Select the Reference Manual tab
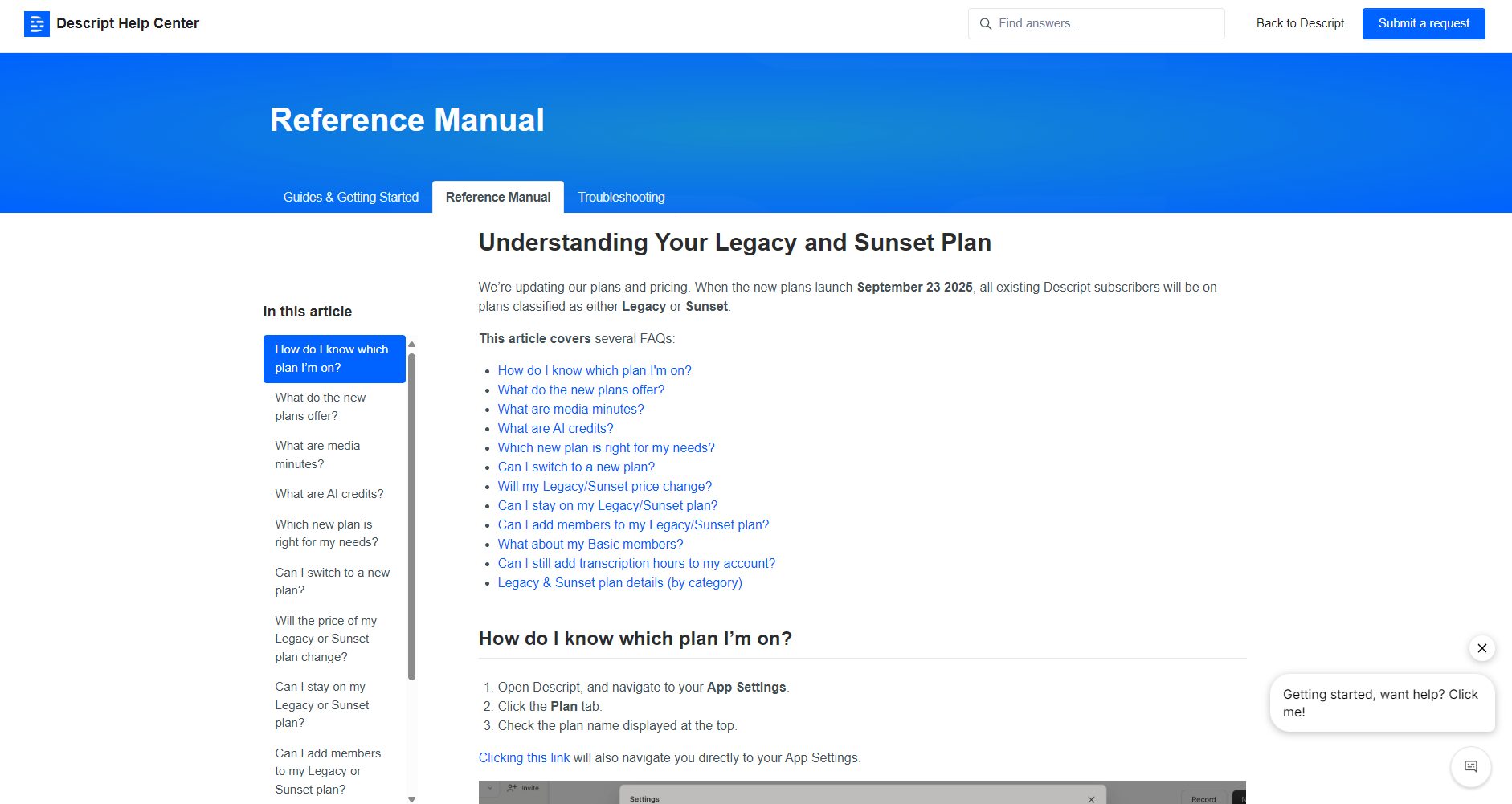 pyautogui.click(x=498, y=198)
